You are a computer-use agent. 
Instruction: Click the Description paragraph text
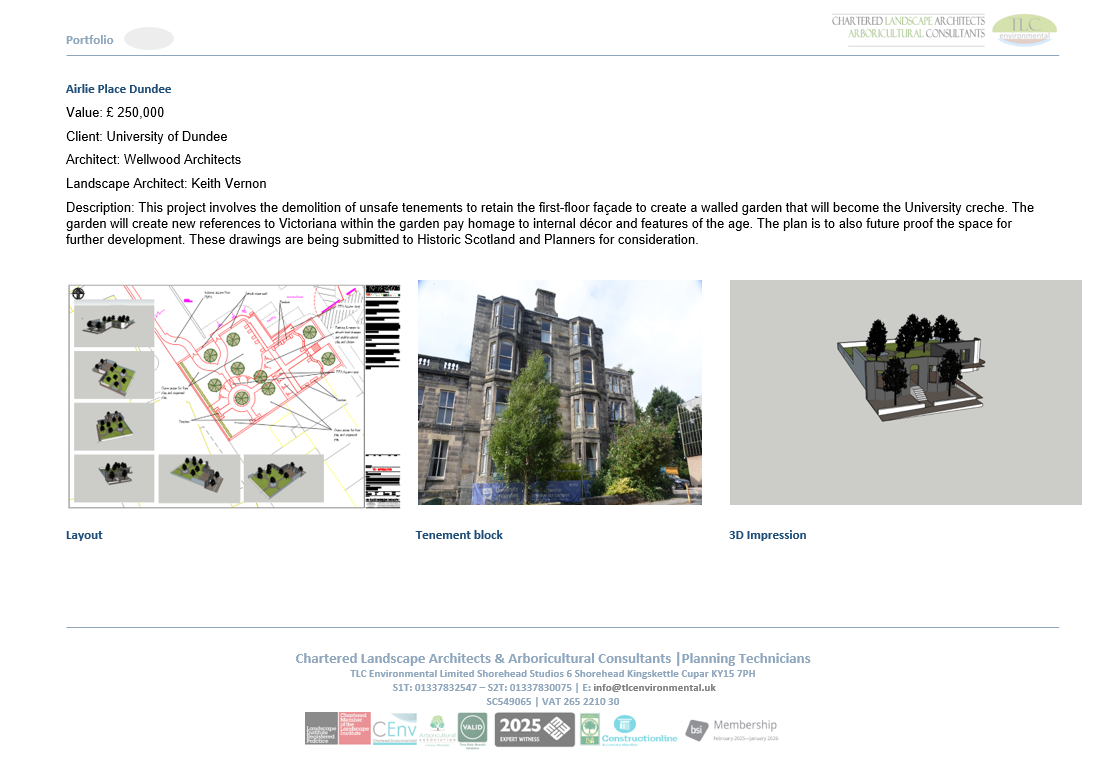tap(550, 223)
